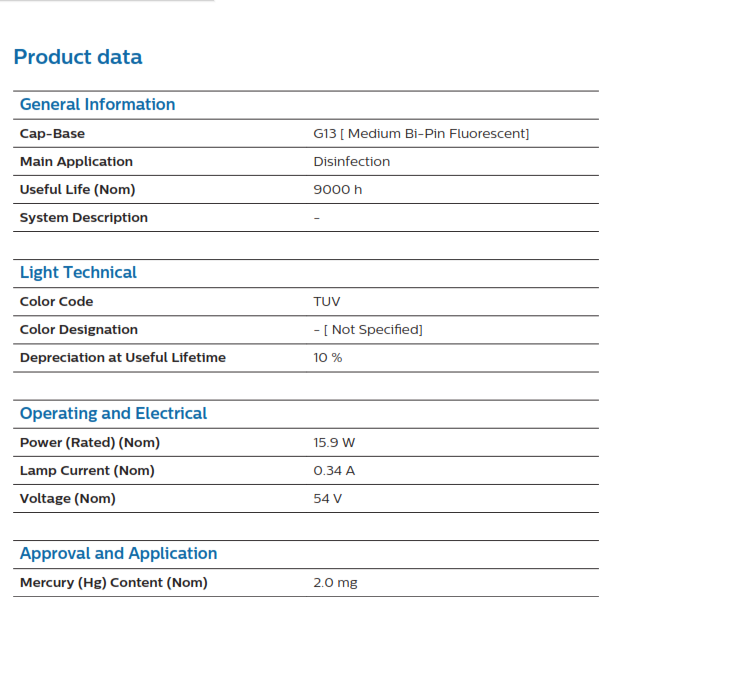744x700 pixels.
Task: Click the 'Cap-Base' row label
Action: pyautogui.click(x=52, y=134)
